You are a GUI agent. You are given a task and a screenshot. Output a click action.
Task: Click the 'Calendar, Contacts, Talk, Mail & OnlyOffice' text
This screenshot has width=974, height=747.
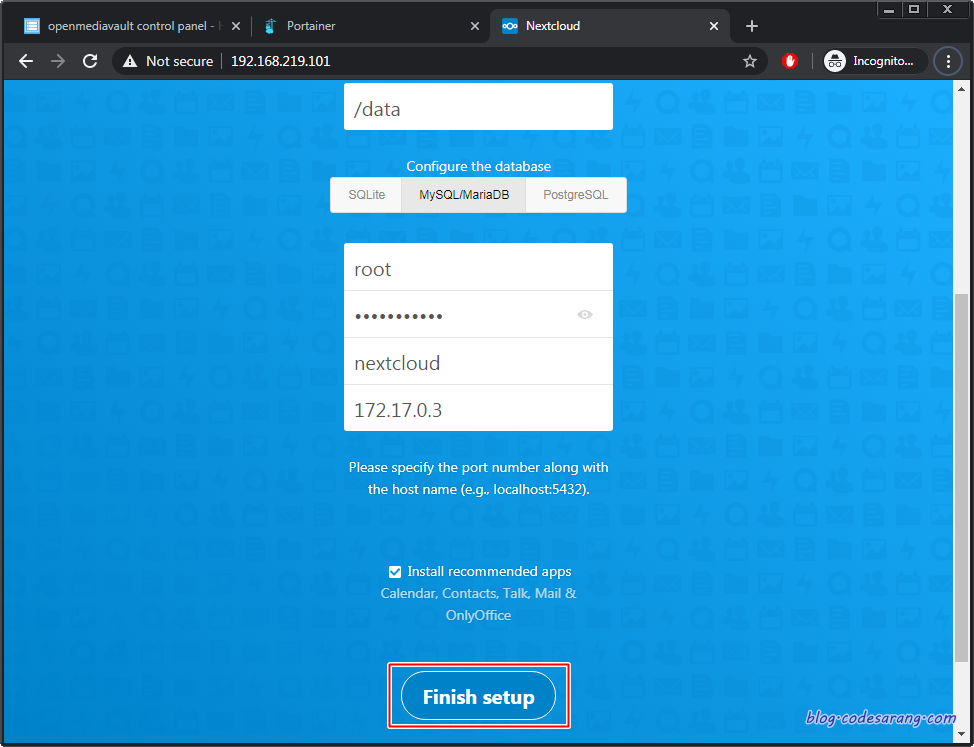[478, 604]
